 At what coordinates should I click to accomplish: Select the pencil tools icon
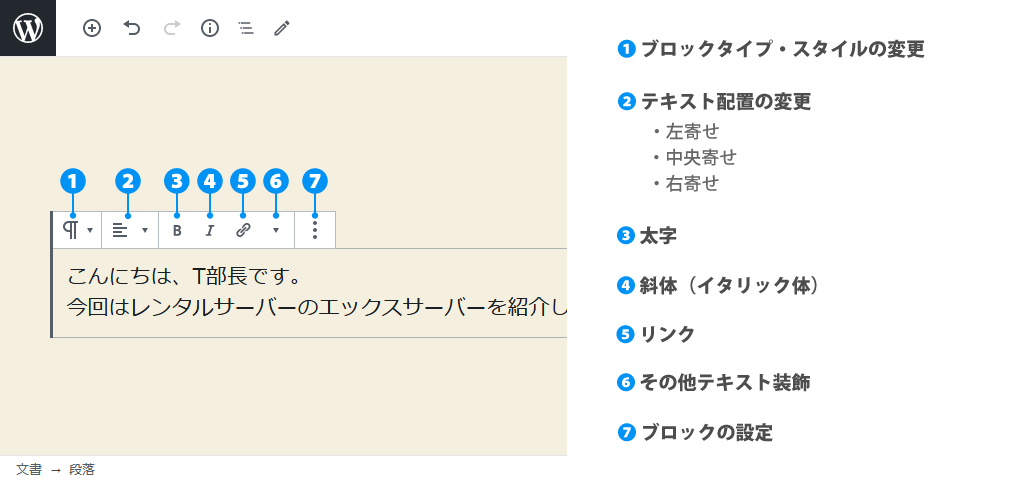pyautogui.click(x=282, y=28)
